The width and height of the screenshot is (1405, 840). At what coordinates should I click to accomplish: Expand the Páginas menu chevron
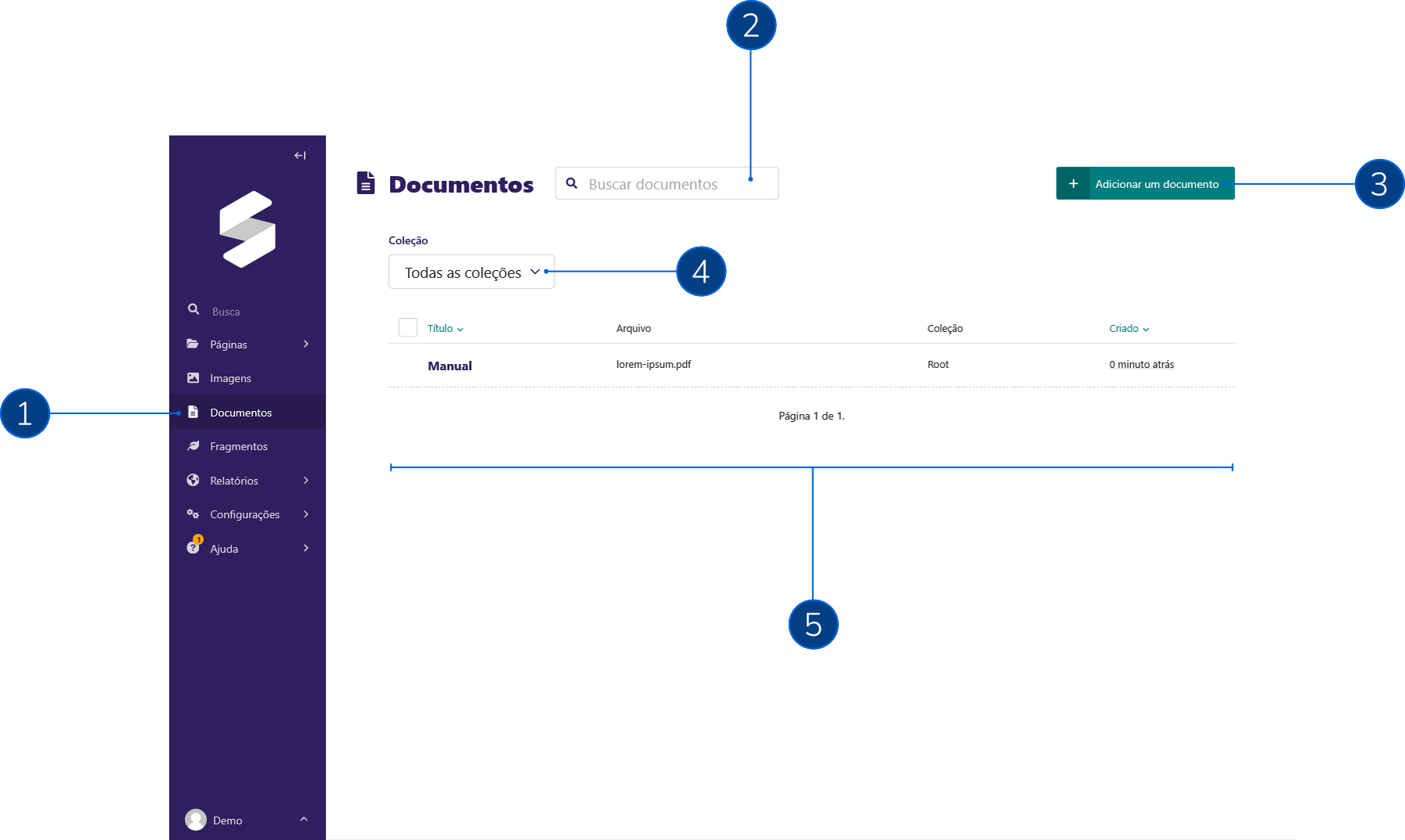point(305,344)
